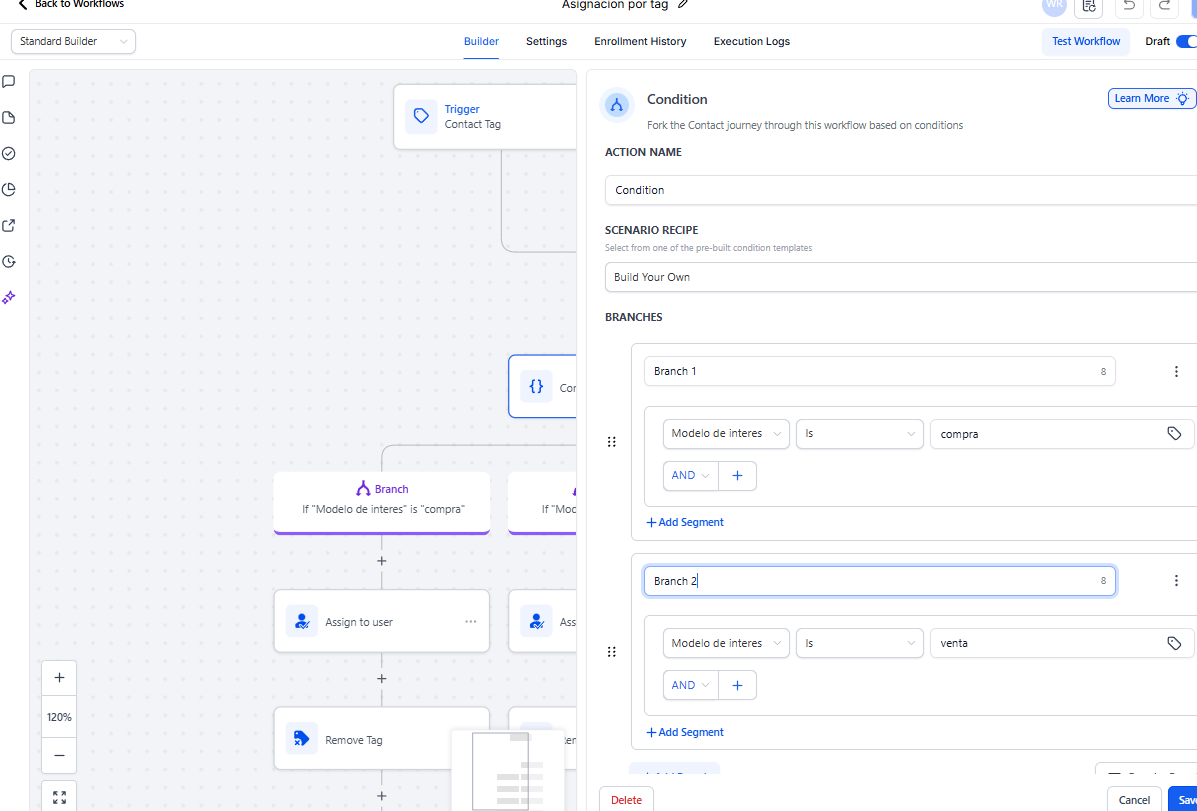Click tag icon in compra value field
Viewport: 1197px width, 811px height.
(x=1174, y=434)
